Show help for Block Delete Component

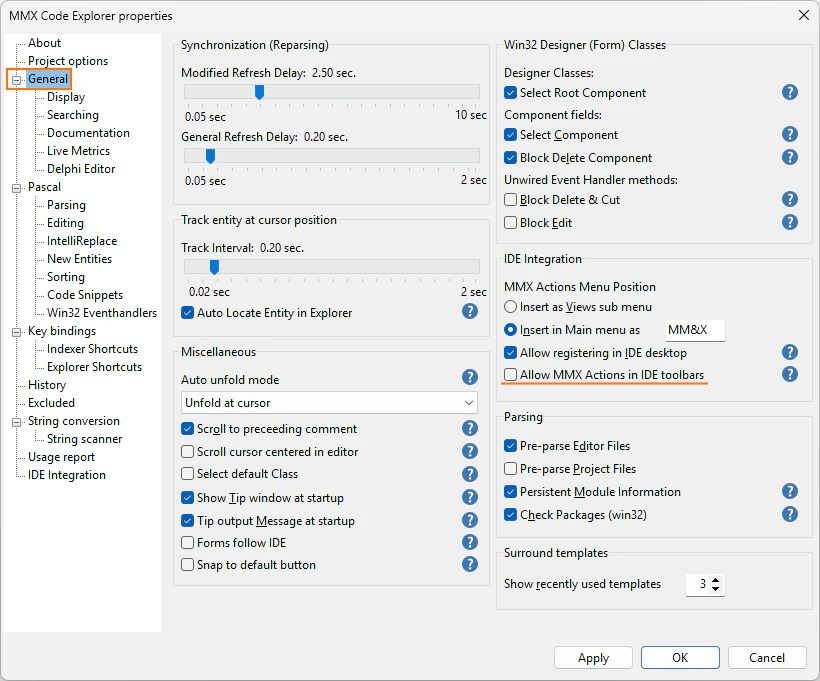point(790,157)
